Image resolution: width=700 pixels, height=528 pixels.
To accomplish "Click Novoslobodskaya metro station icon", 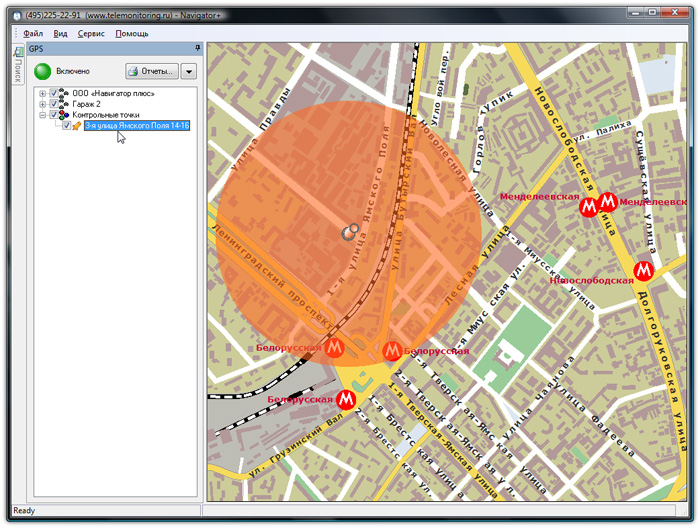I will (x=645, y=270).
